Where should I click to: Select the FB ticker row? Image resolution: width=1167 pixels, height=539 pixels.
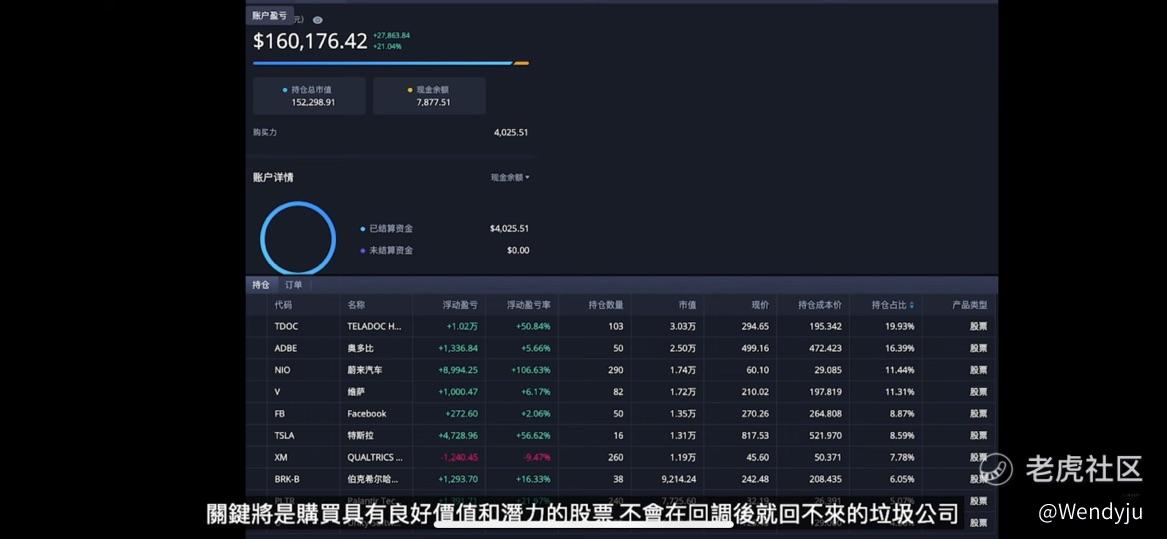pos(621,414)
